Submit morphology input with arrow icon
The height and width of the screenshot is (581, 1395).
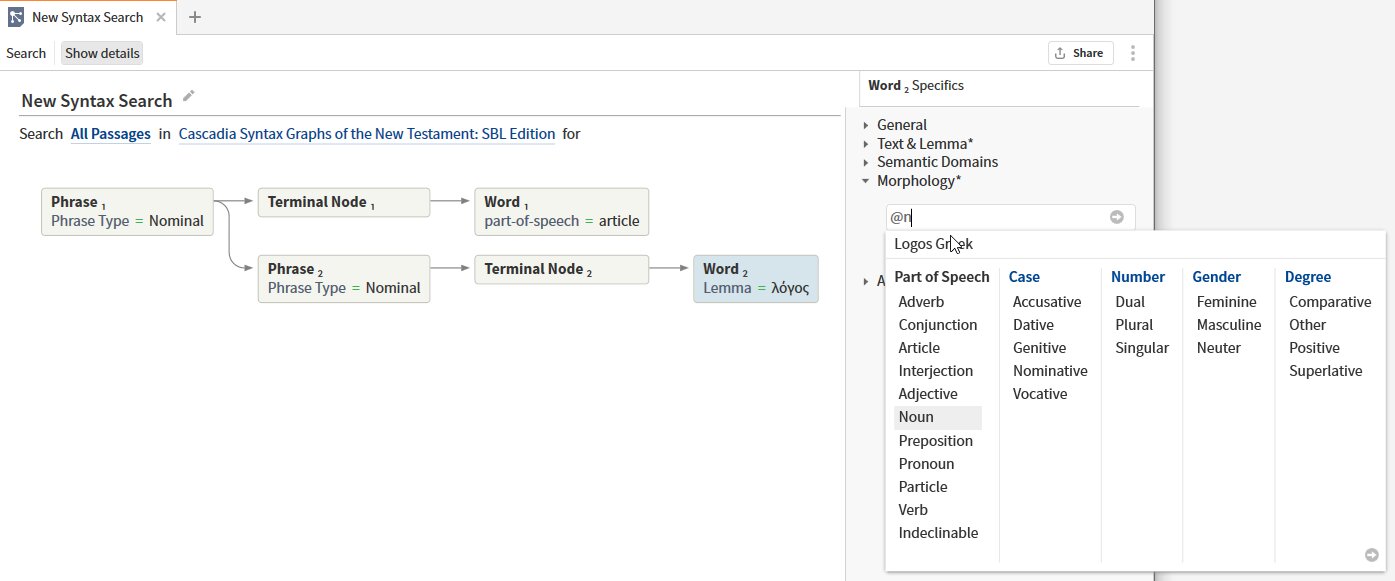point(1117,217)
